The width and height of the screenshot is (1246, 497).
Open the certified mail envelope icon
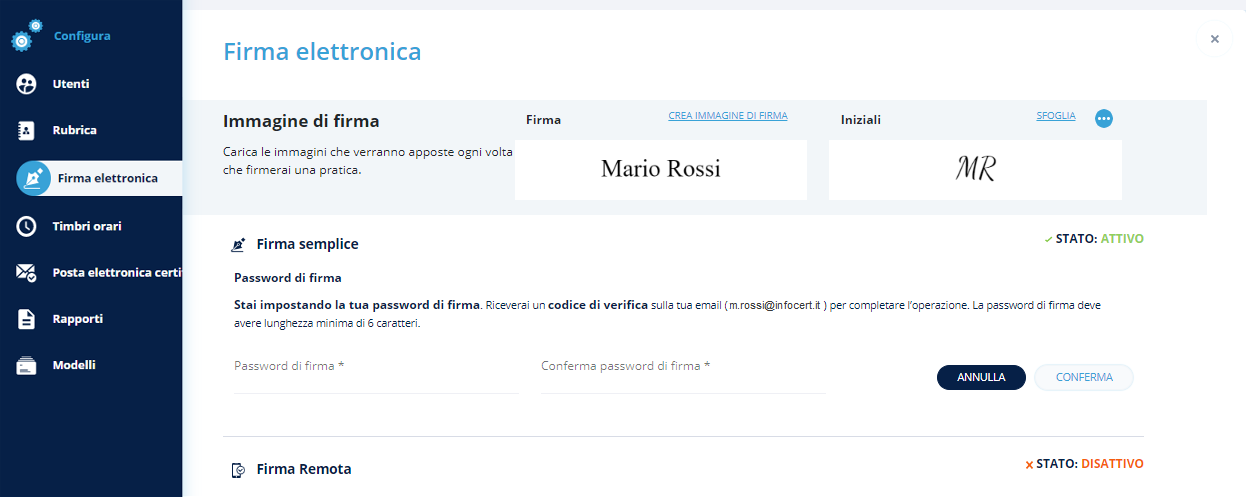[x=27, y=273]
